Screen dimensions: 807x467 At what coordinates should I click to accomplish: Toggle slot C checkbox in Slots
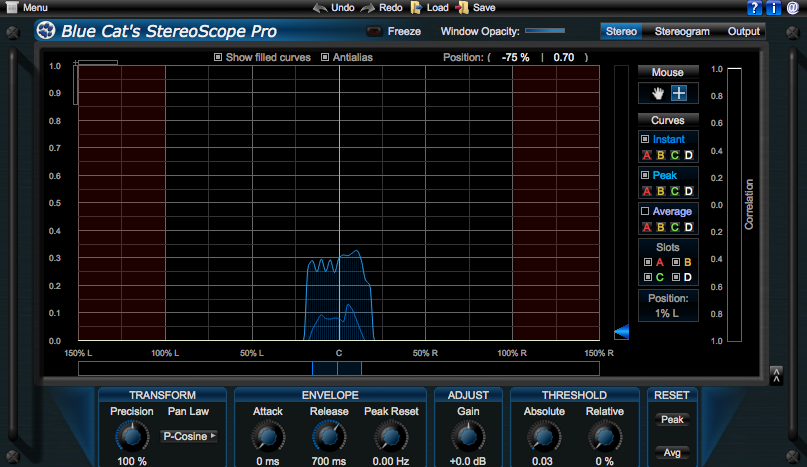click(x=648, y=277)
